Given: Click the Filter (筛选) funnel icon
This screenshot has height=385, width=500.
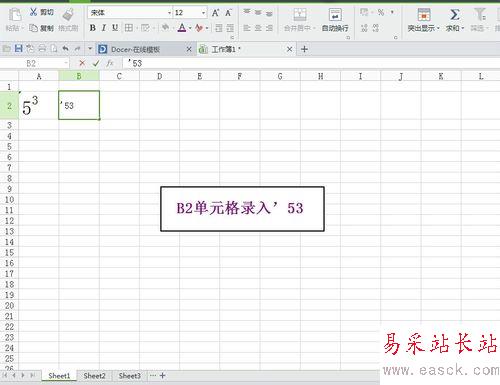Looking at the screenshot, I should click(480, 15).
